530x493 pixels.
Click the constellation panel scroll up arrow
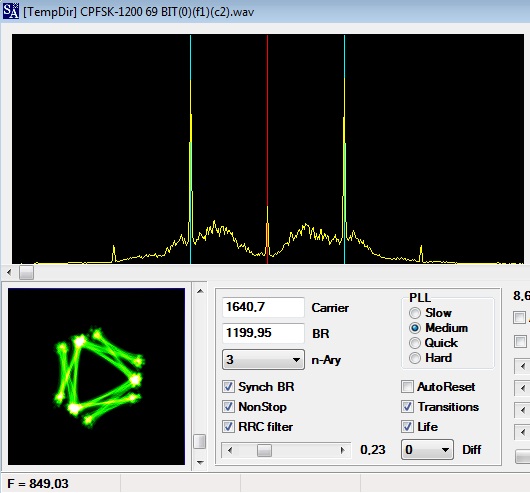(200, 291)
